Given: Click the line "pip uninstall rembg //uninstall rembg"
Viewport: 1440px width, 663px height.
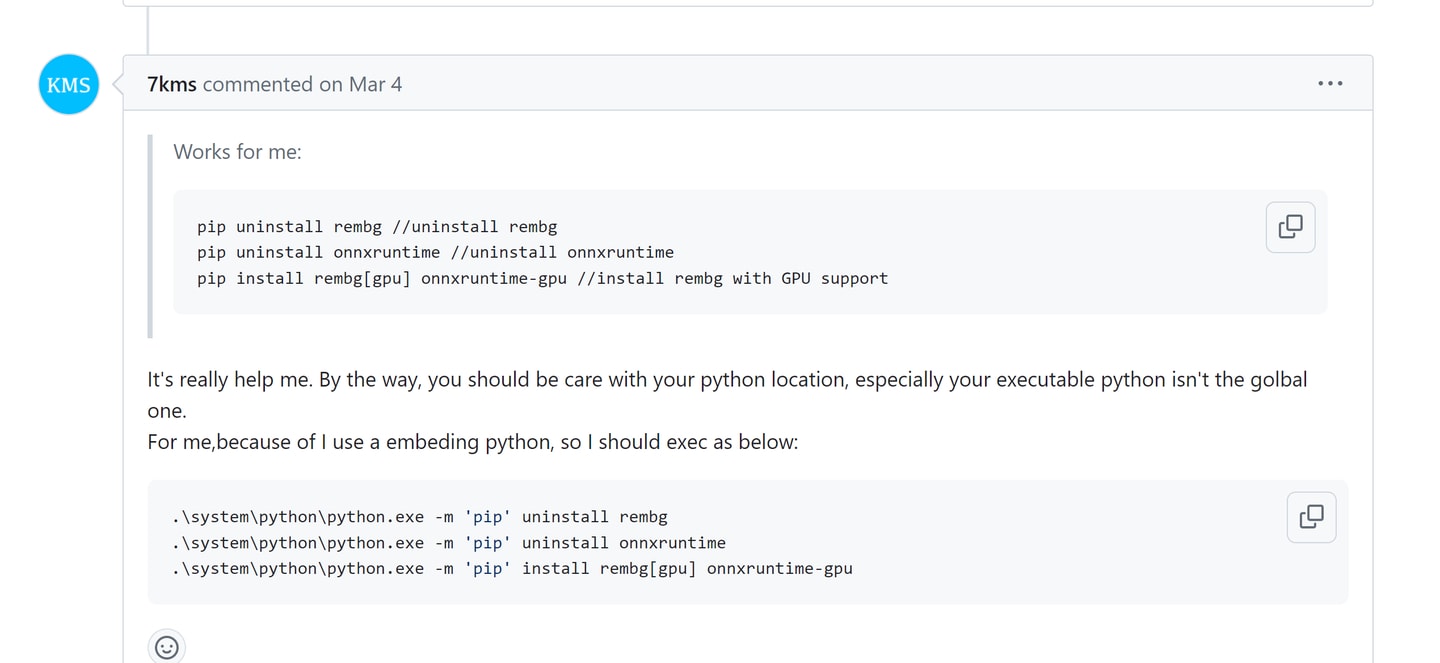Looking at the screenshot, I should point(377,227).
